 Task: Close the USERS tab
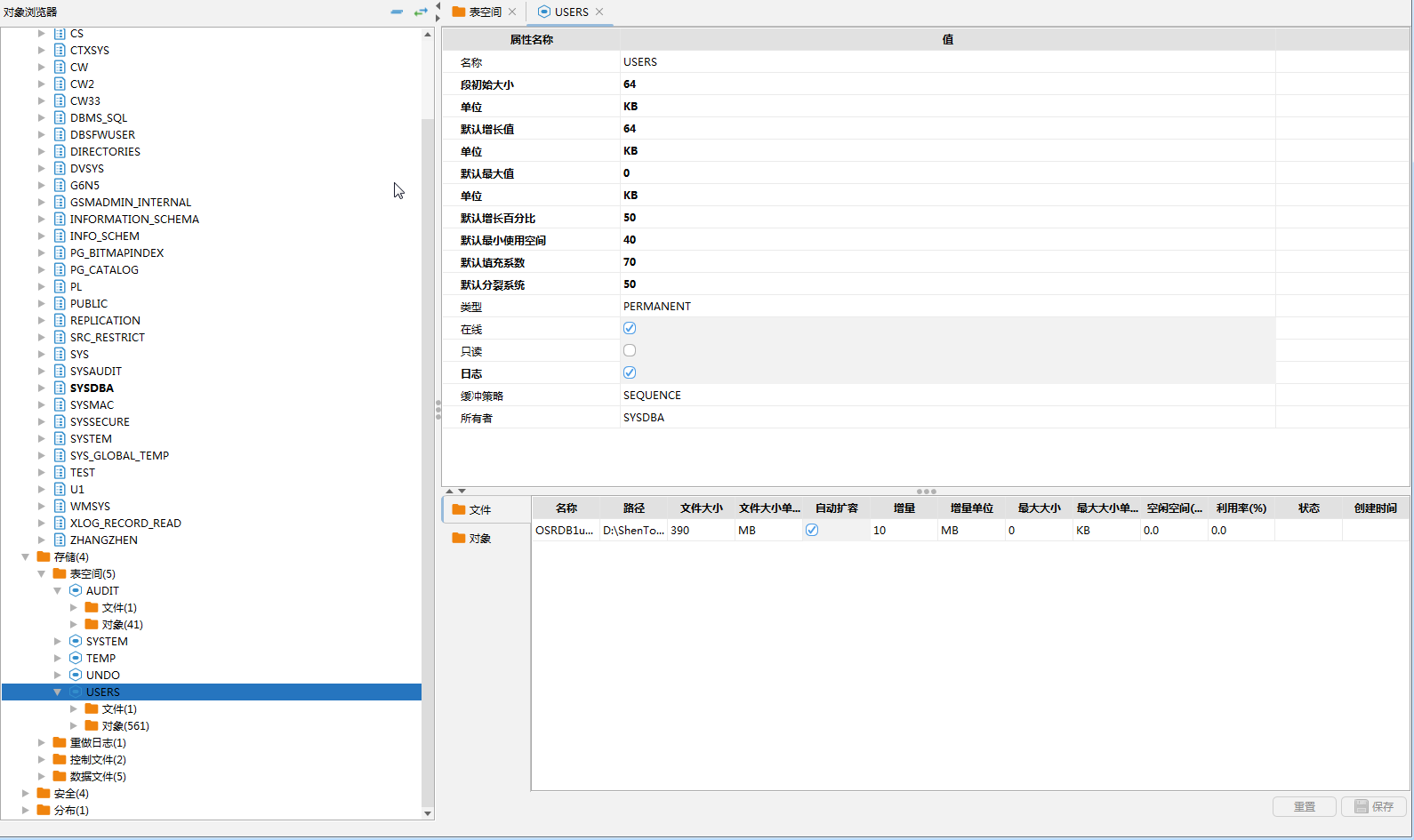point(599,12)
